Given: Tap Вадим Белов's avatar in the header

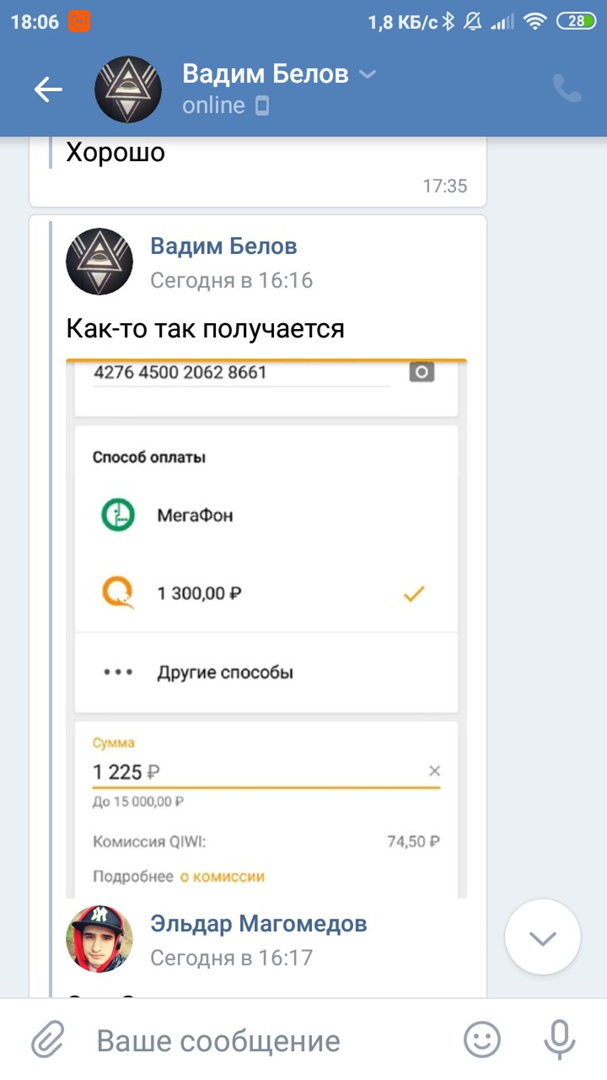Looking at the screenshot, I should pos(128,90).
